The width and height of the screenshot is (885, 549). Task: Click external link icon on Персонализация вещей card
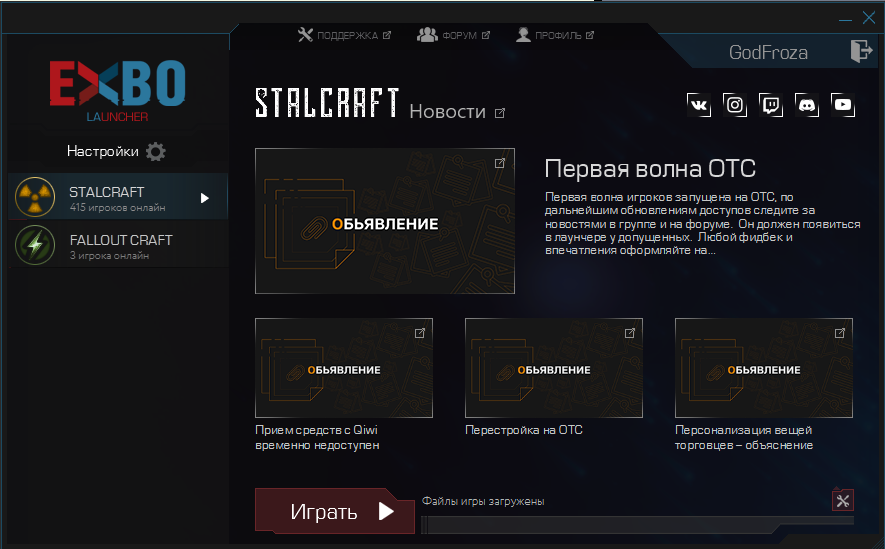pyautogui.click(x=840, y=333)
